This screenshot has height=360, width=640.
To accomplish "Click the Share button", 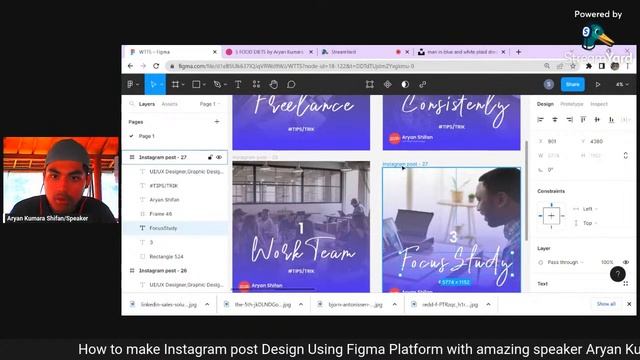I will [573, 84].
